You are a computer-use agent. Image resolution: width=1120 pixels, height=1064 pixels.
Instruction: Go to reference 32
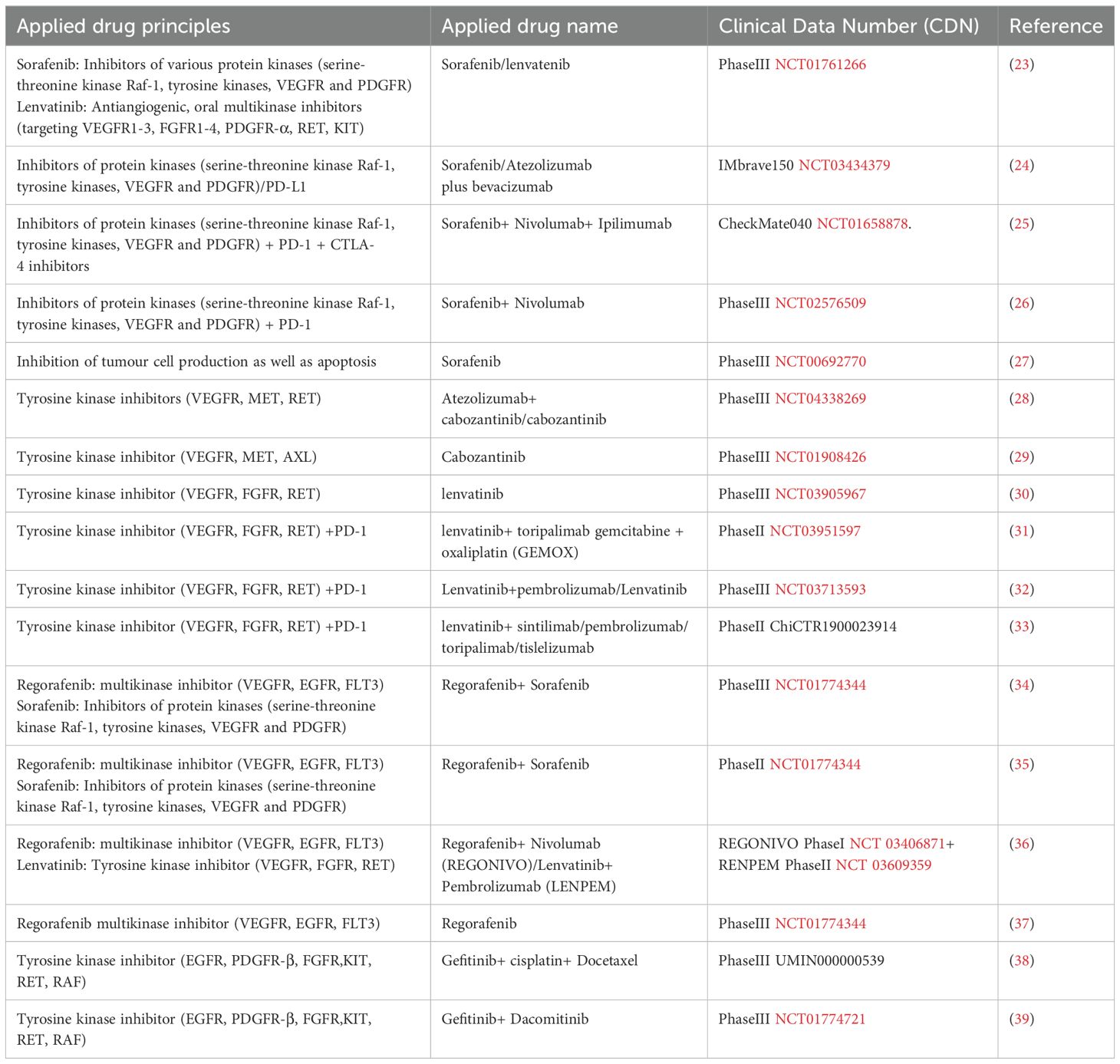1022,589
